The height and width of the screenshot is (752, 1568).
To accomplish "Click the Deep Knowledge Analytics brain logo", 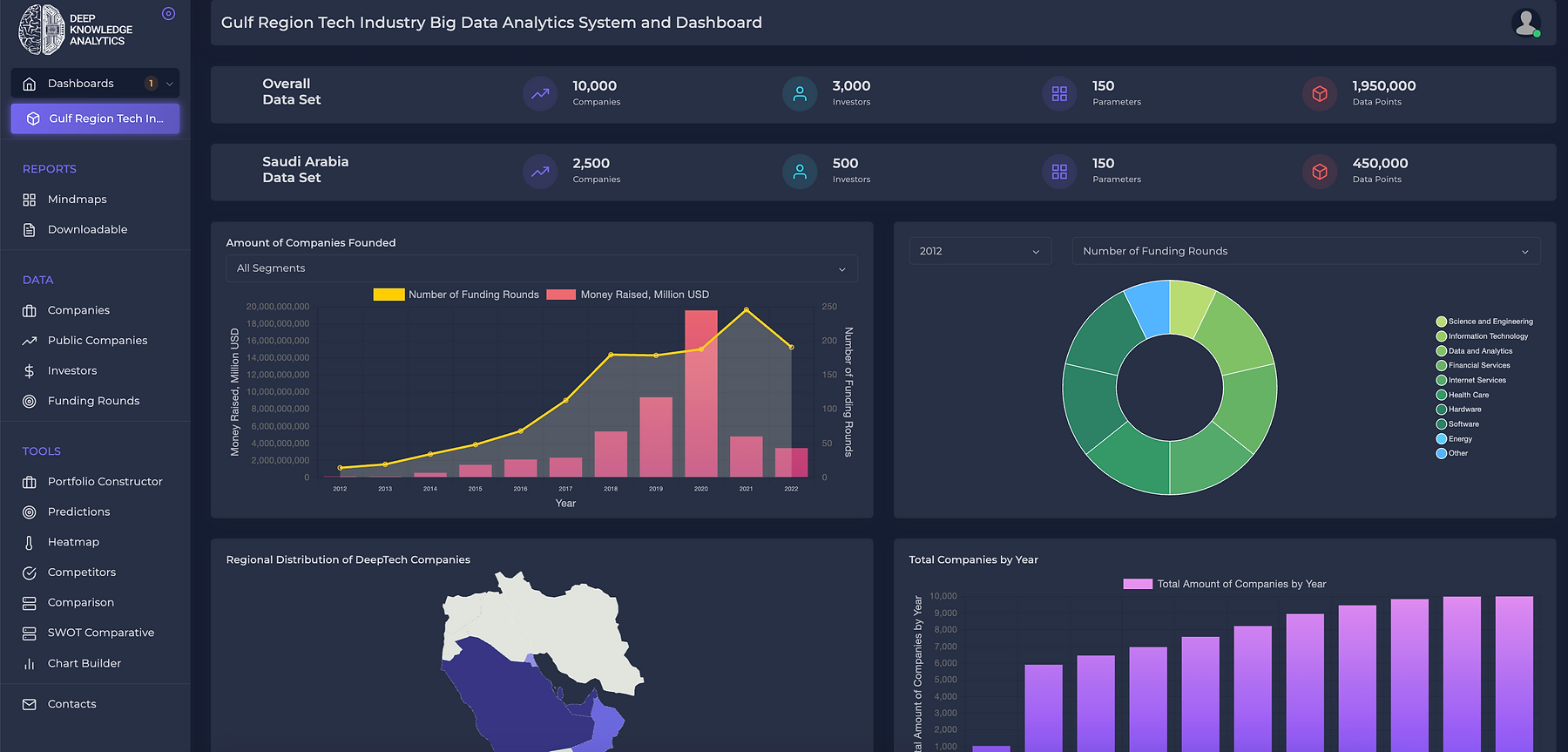I will 41,30.
